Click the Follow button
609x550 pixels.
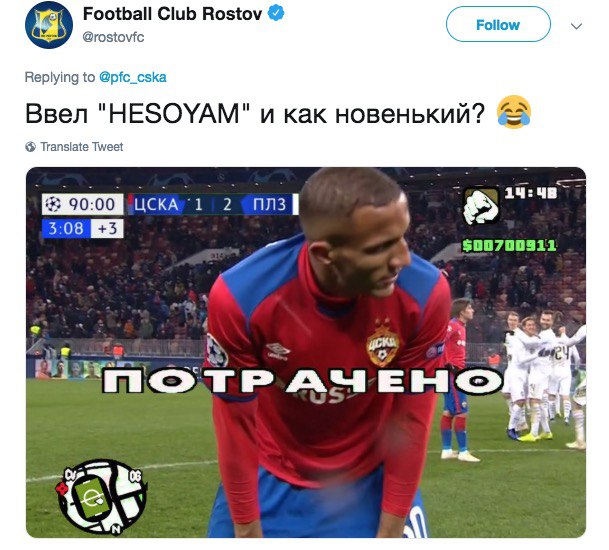[498, 24]
